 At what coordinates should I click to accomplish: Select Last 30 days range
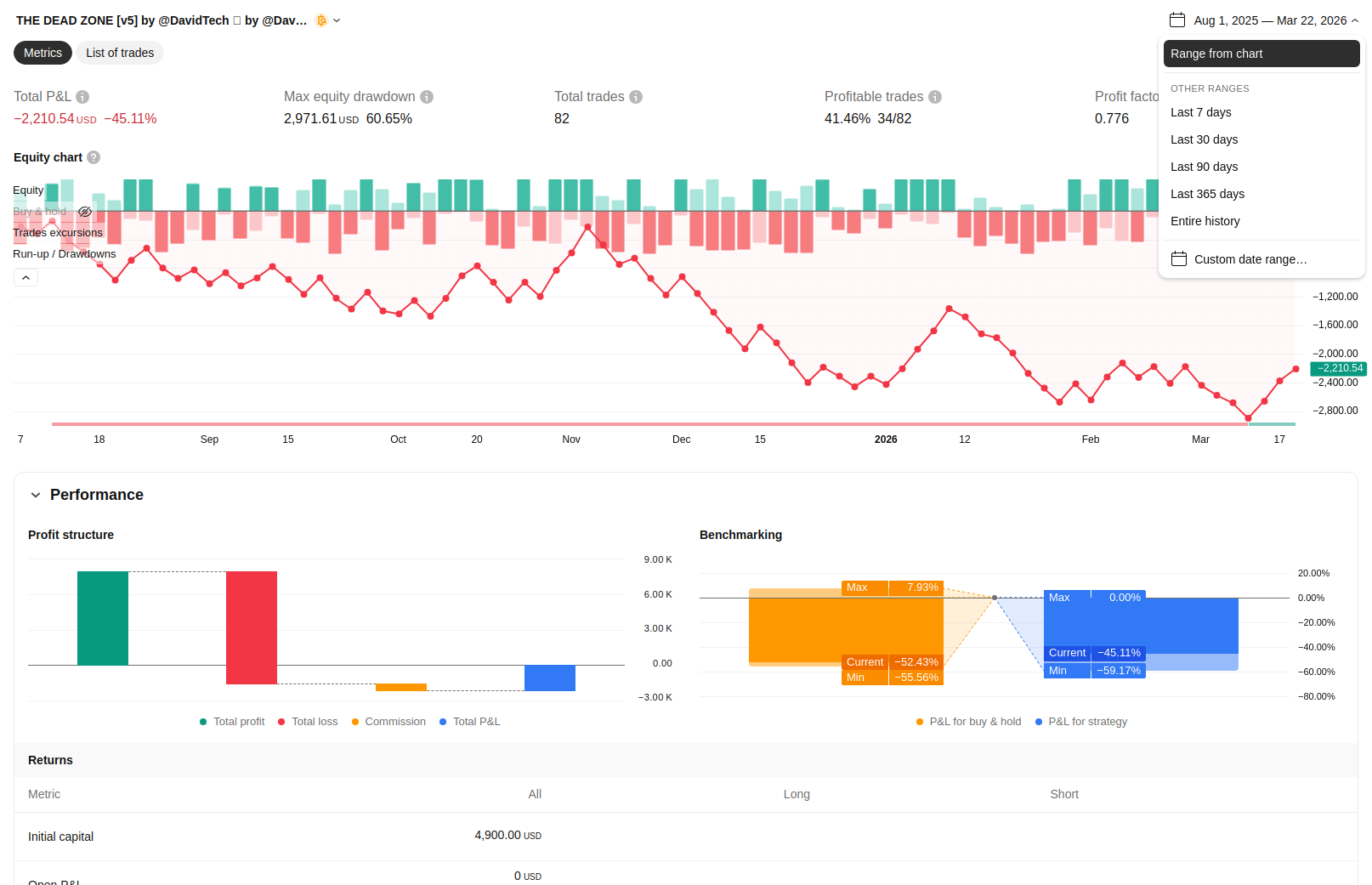click(x=1204, y=139)
